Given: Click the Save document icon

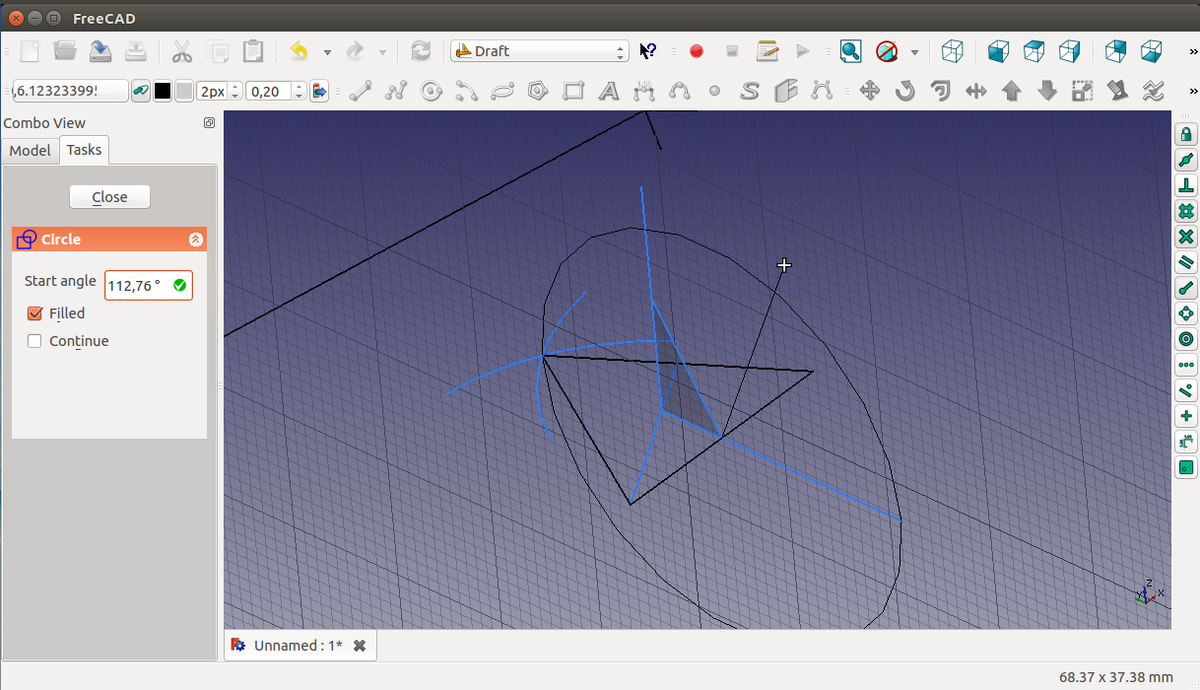Looking at the screenshot, I should coord(100,51).
